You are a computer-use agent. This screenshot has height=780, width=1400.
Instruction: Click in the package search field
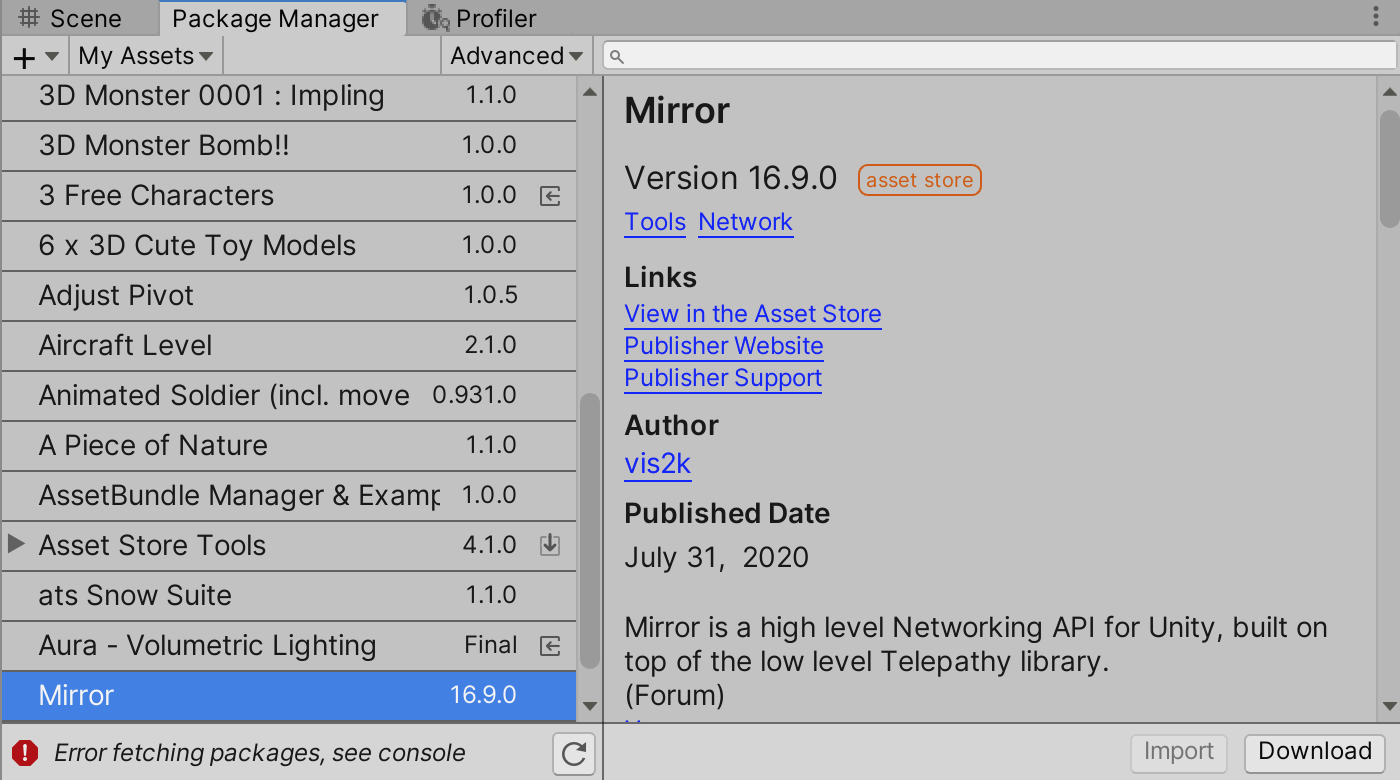[999, 56]
